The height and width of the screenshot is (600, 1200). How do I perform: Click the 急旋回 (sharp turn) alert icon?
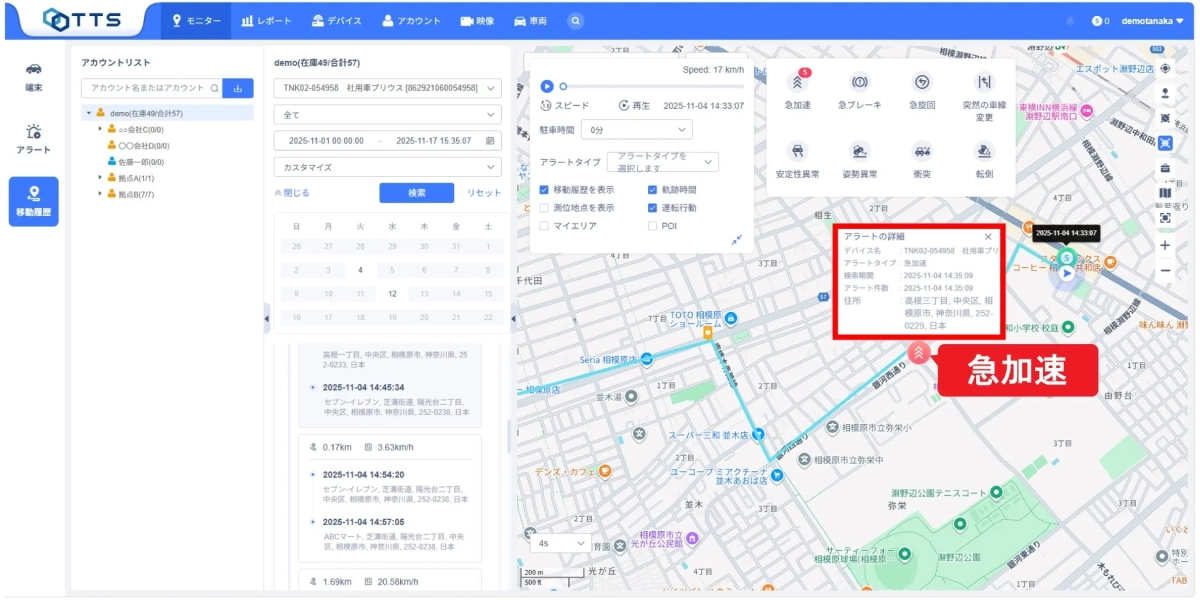922,80
